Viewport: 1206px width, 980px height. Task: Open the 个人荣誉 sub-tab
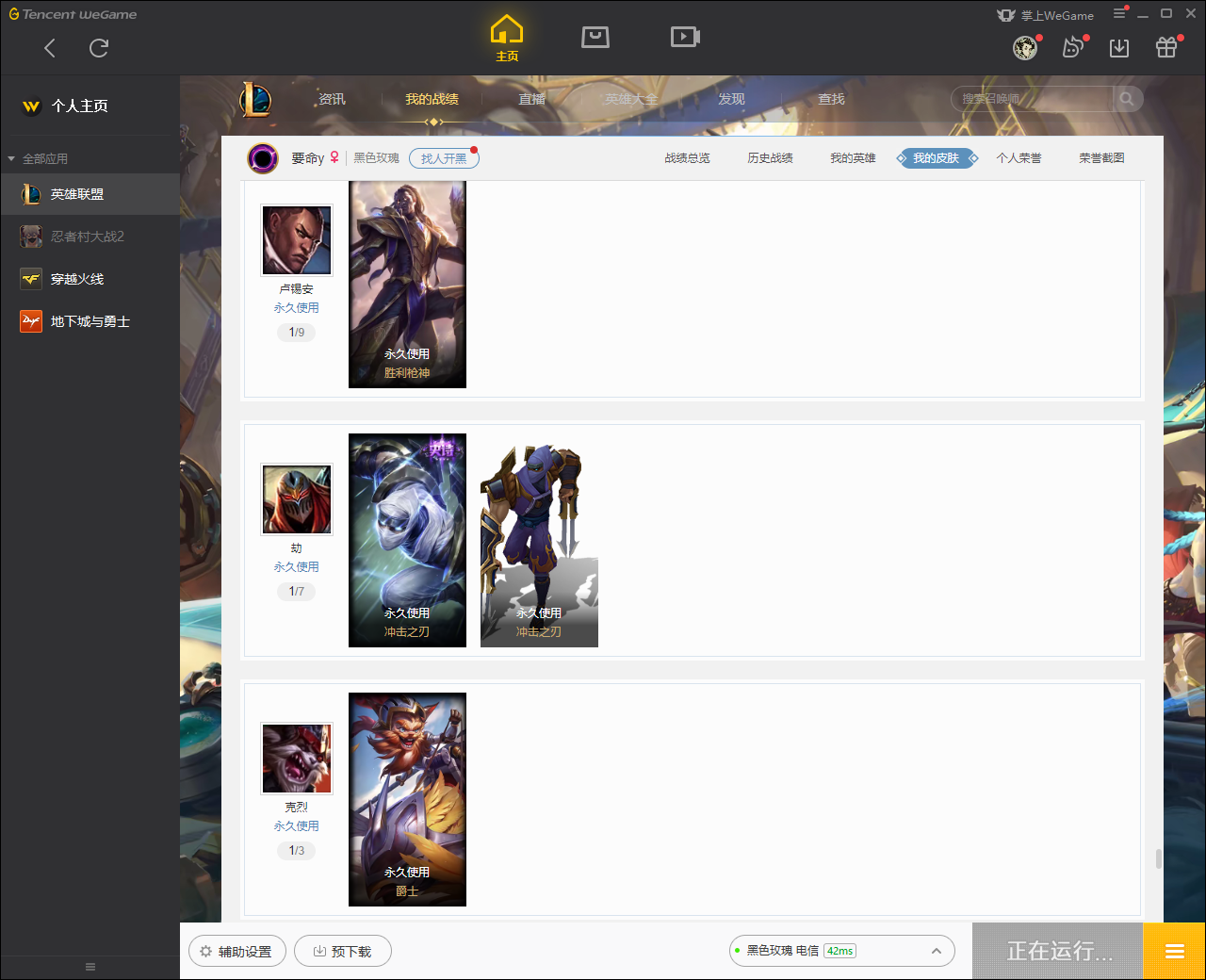pos(1019,158)
